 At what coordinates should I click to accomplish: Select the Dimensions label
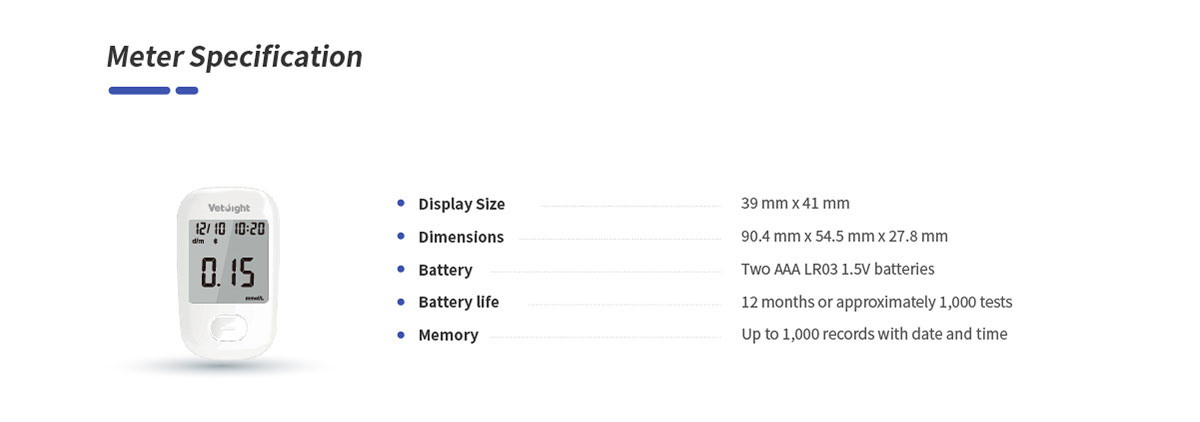(460, 237)
